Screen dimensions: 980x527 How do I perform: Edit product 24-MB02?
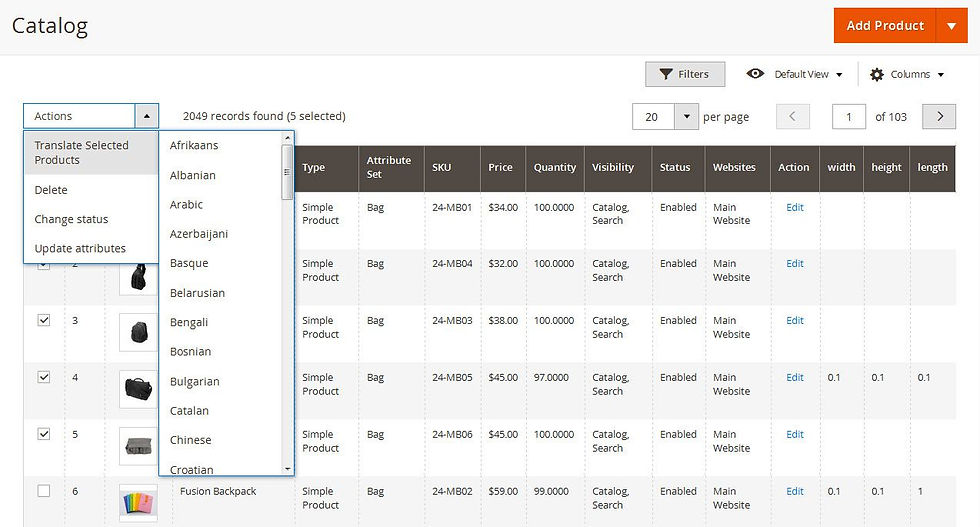(795, 491)
